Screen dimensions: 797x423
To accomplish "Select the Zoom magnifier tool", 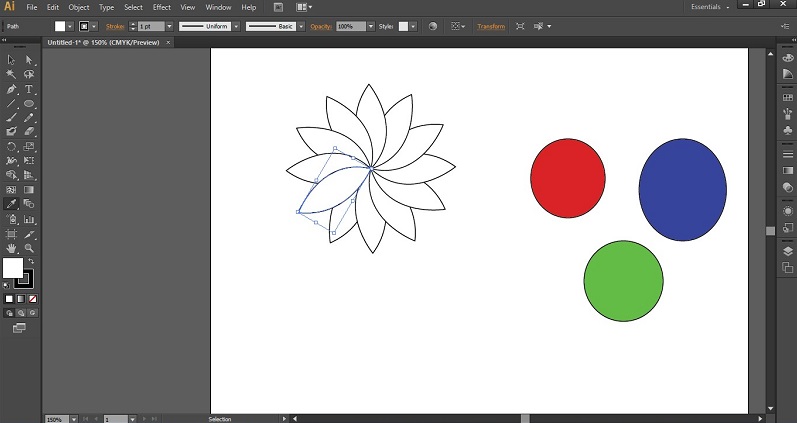I will coord(29,247).
